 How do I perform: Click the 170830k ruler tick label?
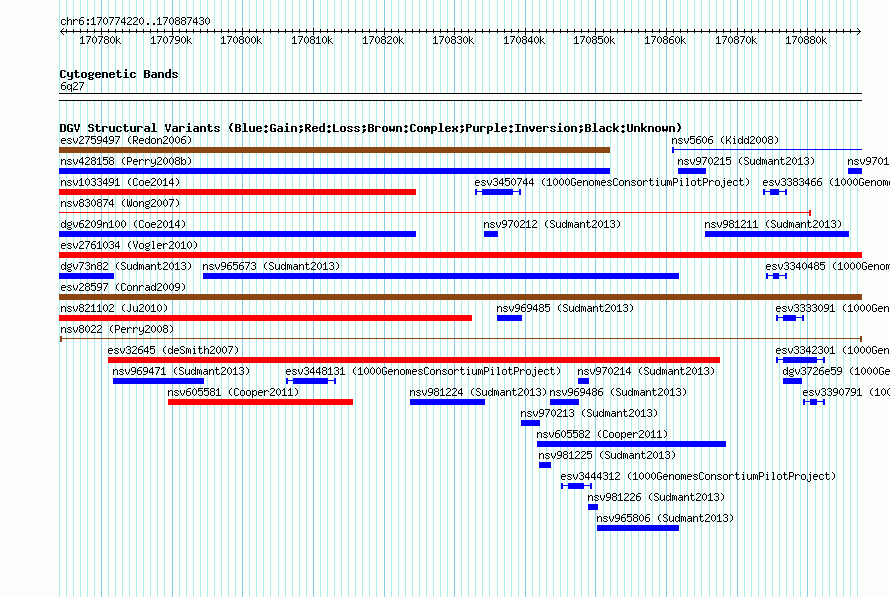[453, 41]
